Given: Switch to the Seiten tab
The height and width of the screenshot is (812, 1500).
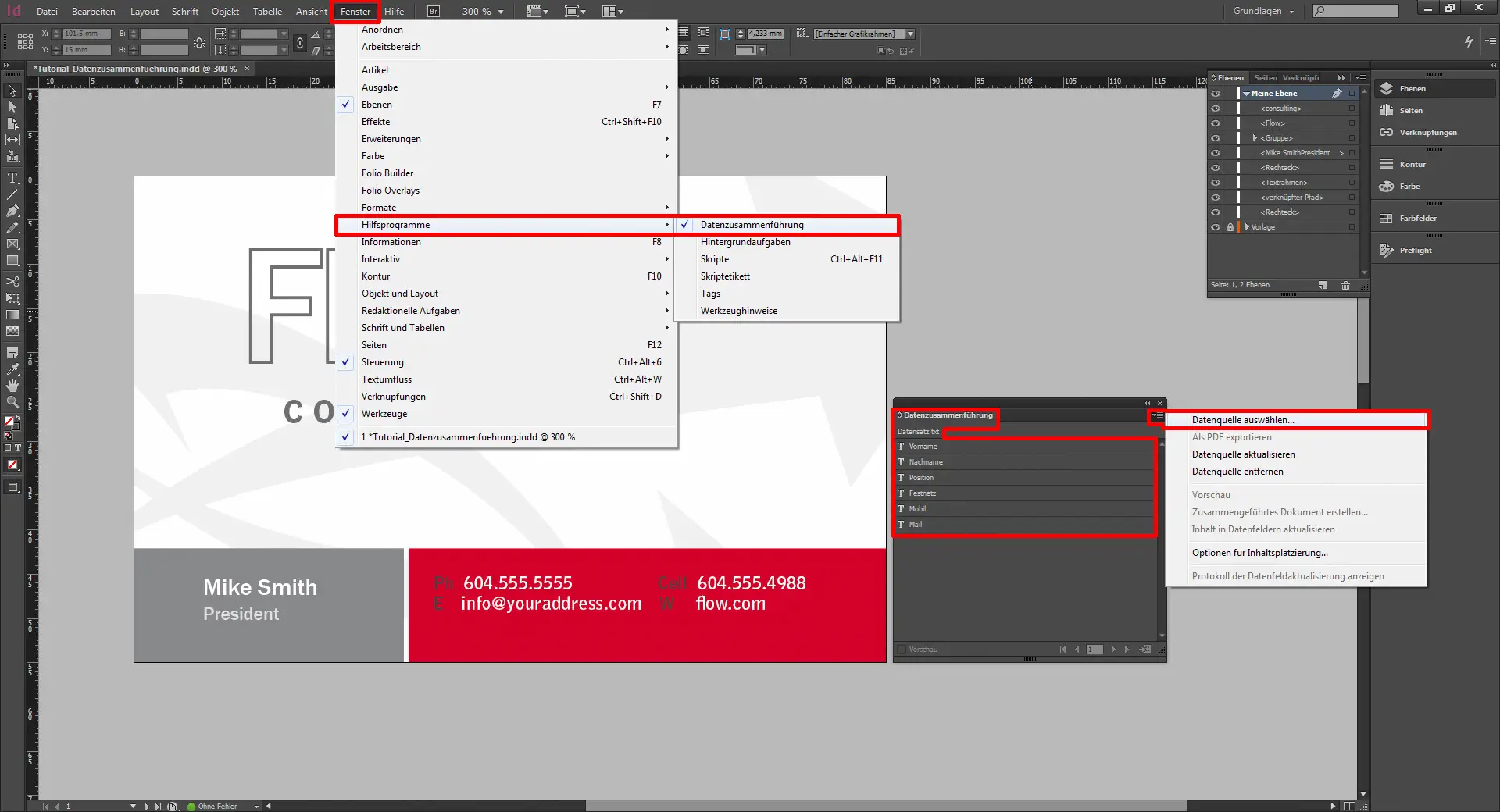Looking at the screenshot, I should [x=1265, y=78].
